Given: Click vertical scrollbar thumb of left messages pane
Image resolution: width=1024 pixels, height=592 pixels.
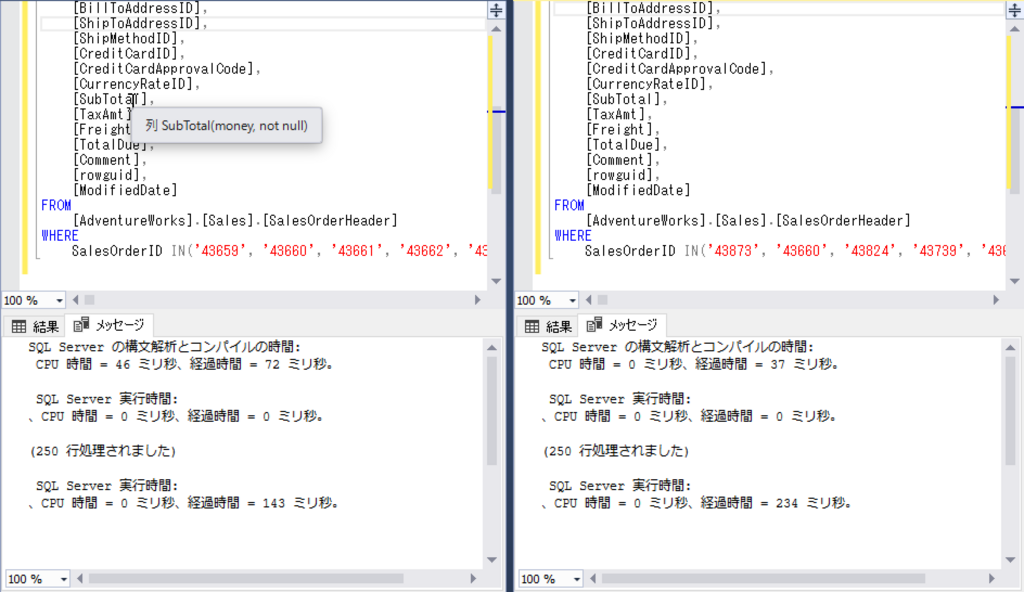Looking at the screenshot, I should click(x=492, y=409).
